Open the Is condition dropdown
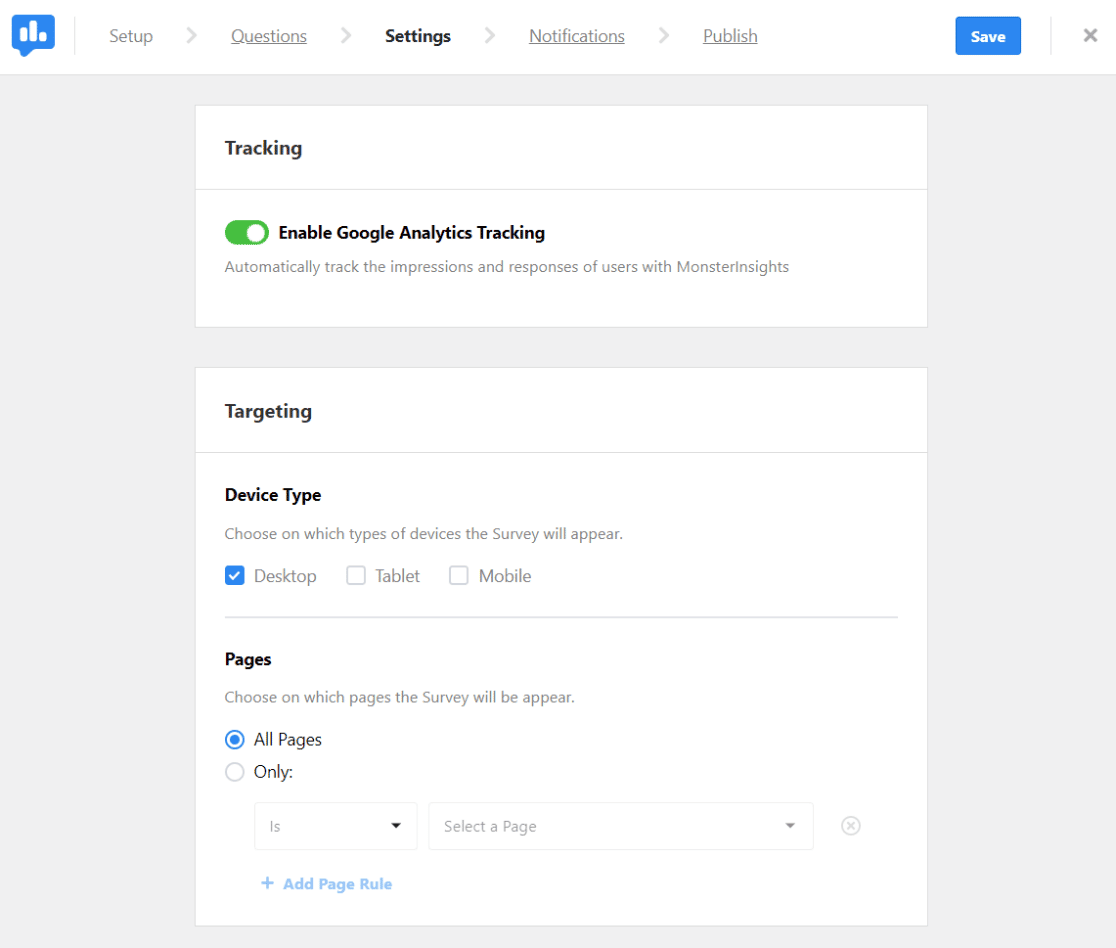1116x948 pixels. [335, 826]
